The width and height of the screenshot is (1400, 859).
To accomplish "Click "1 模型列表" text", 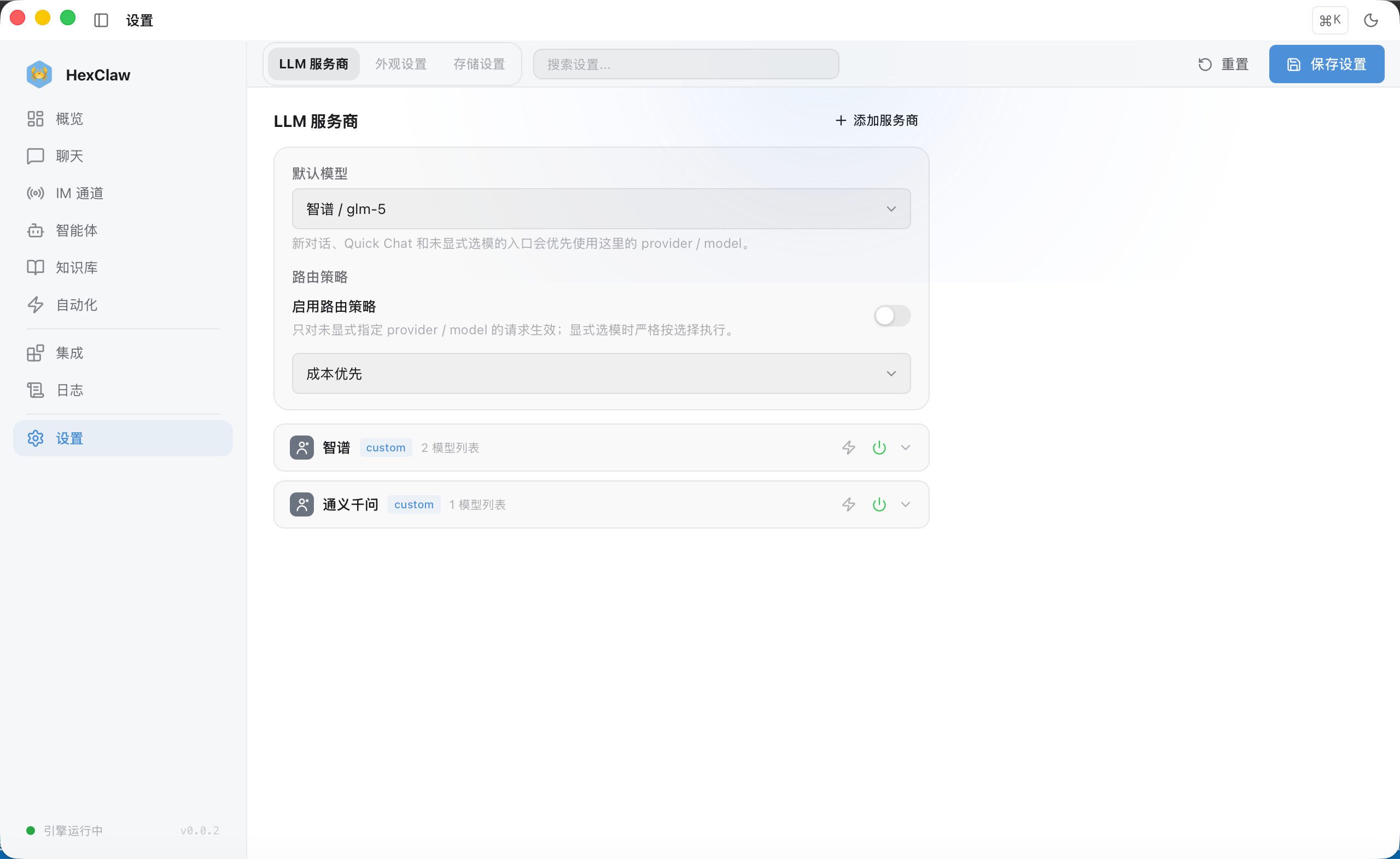I will pos(477,504).
